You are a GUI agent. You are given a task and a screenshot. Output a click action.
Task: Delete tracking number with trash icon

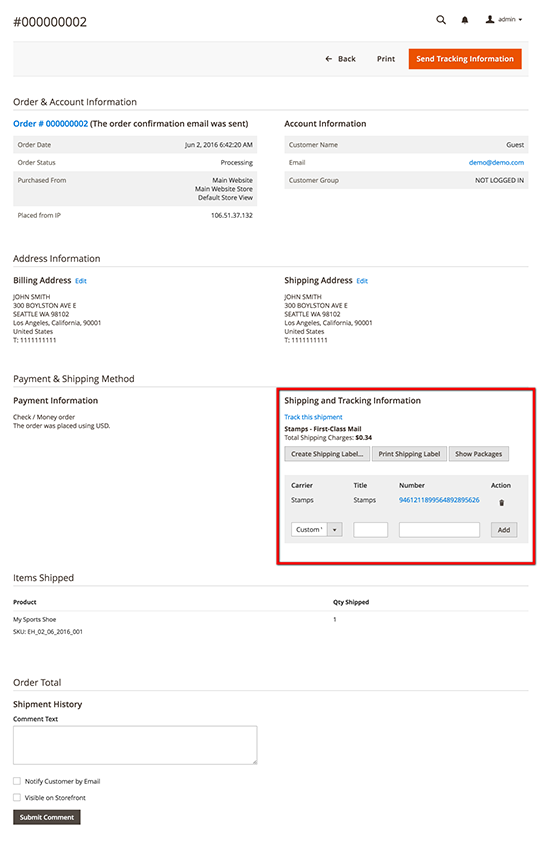[501, 503]
